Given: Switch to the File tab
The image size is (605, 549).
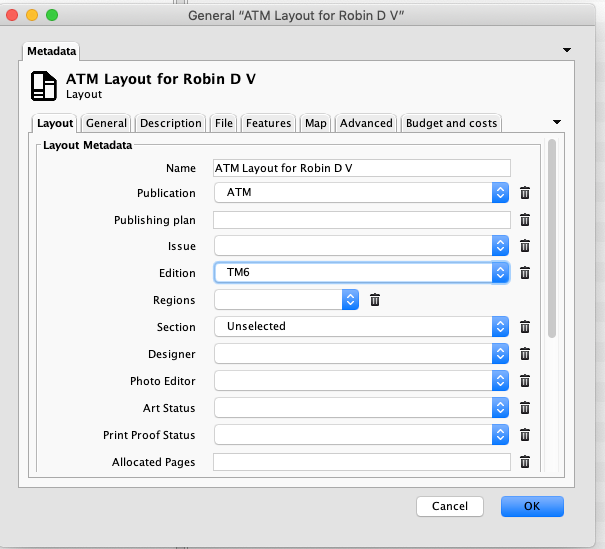Looking at the screenshot, I should [x=224, y=123].
